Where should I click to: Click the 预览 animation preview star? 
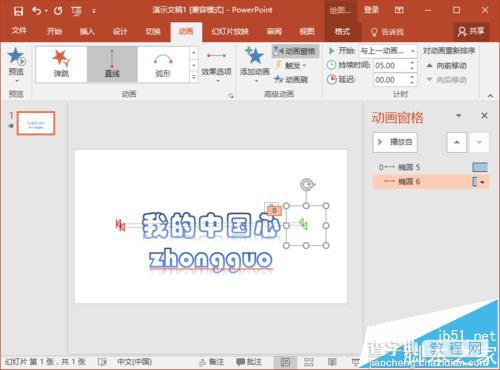point(16,56)
